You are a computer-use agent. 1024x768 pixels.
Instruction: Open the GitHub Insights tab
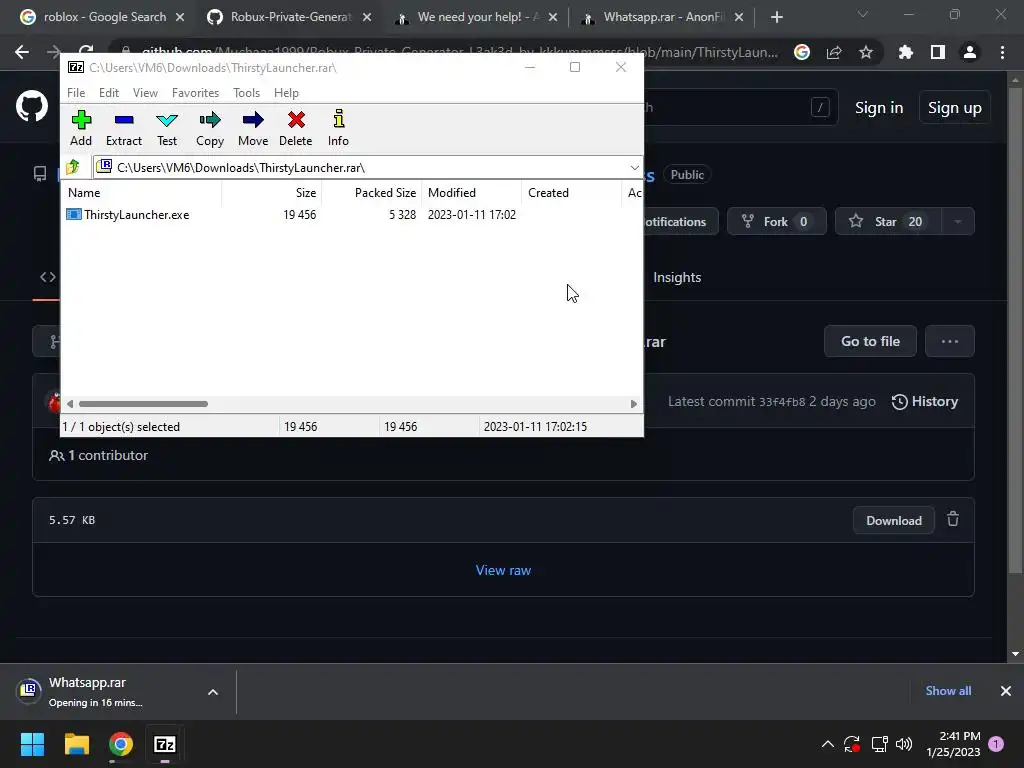677,278
